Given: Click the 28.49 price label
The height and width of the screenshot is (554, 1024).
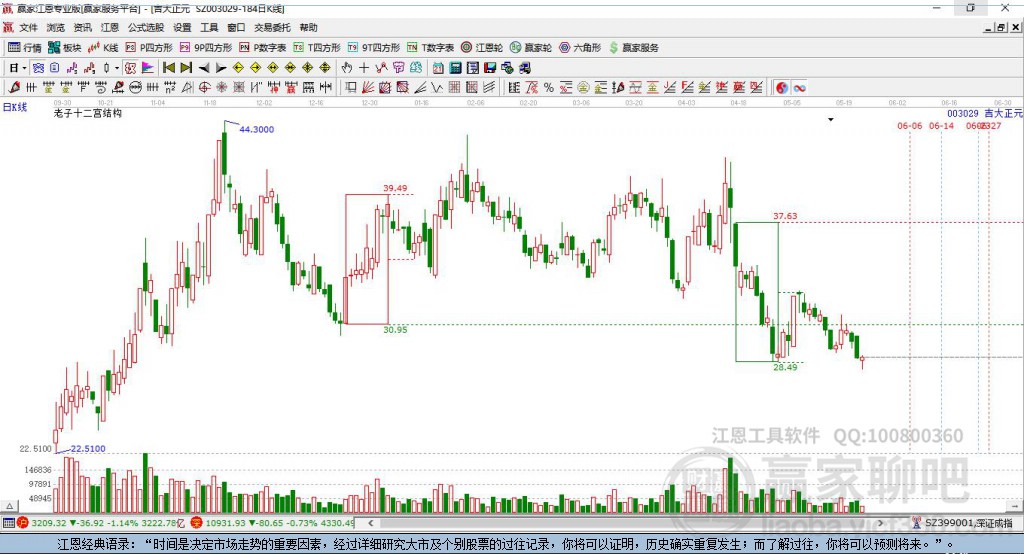Looking at the screenshot, I should tap(785, 367).
